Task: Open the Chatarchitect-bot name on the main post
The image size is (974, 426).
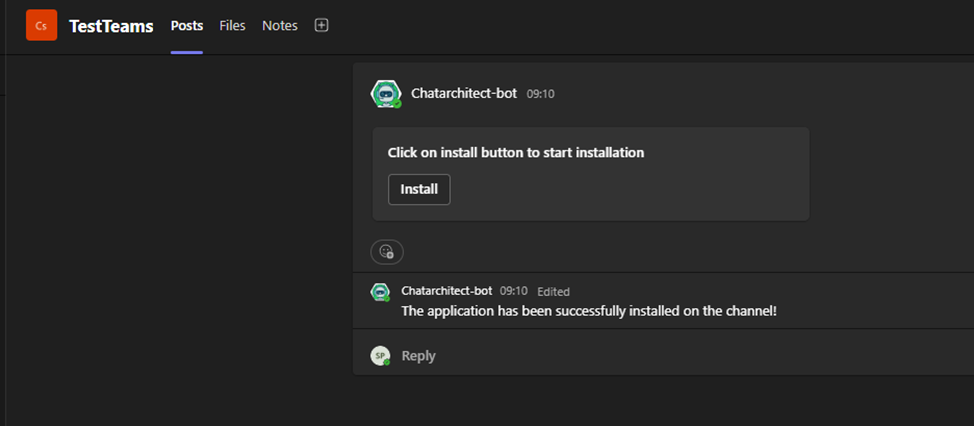Action: pyautogui.click(x=464, y=94)
